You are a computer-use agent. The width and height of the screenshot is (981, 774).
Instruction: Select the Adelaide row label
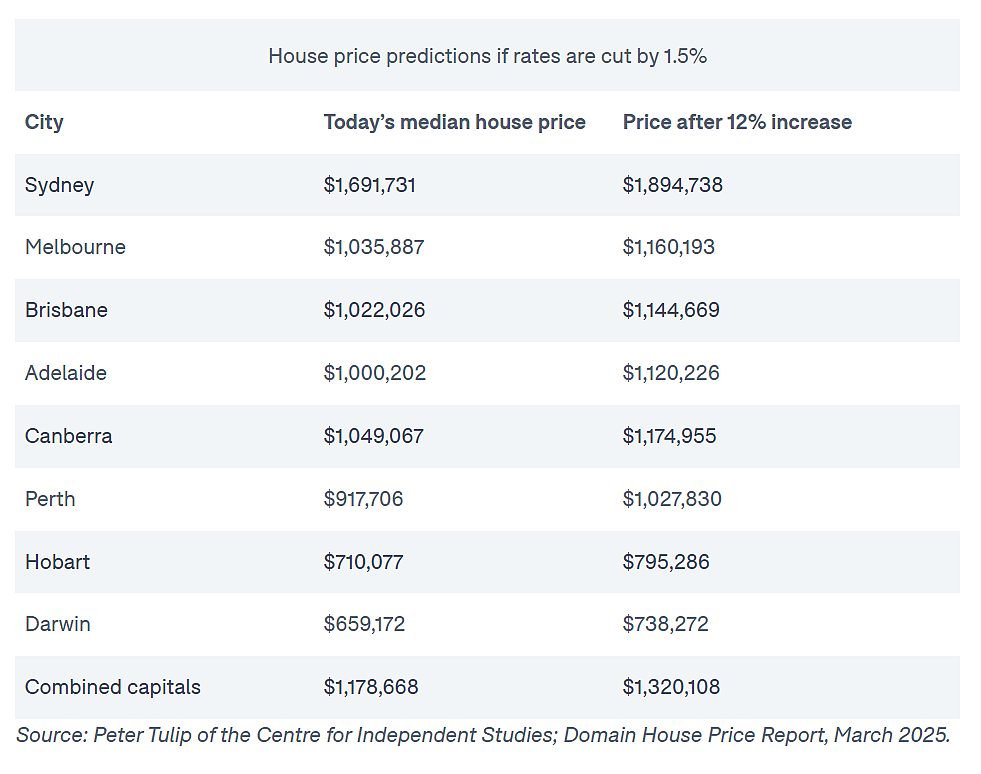click(x=66, y=373)
